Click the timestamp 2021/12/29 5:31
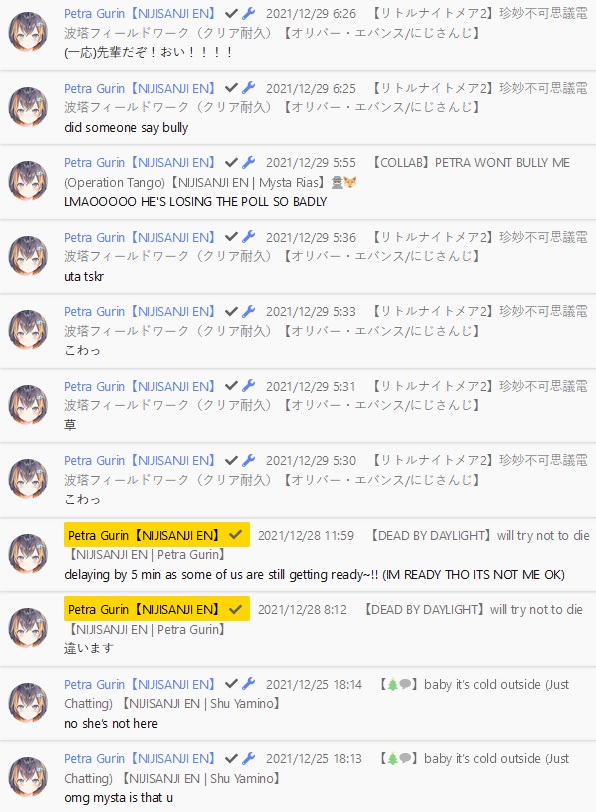Viewport: 596px width, 812px height. point(311,386)
